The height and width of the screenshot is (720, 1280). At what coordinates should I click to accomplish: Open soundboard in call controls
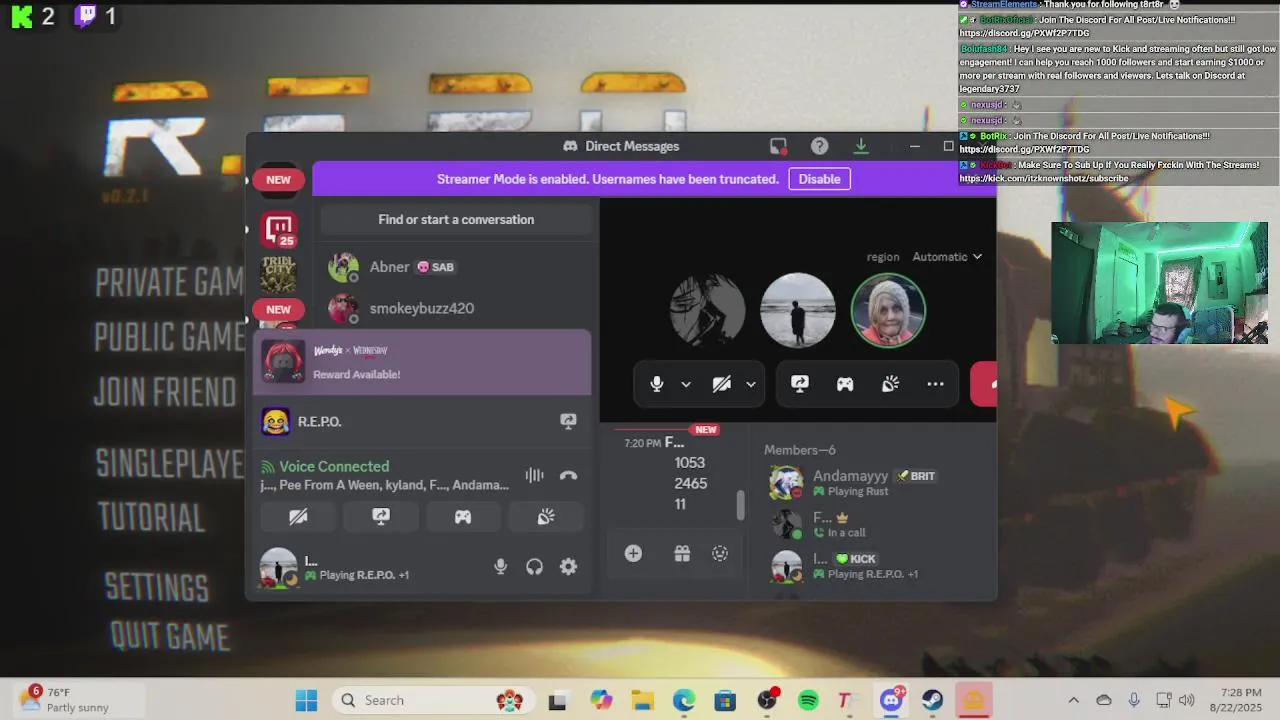click(x=890, y=384)
